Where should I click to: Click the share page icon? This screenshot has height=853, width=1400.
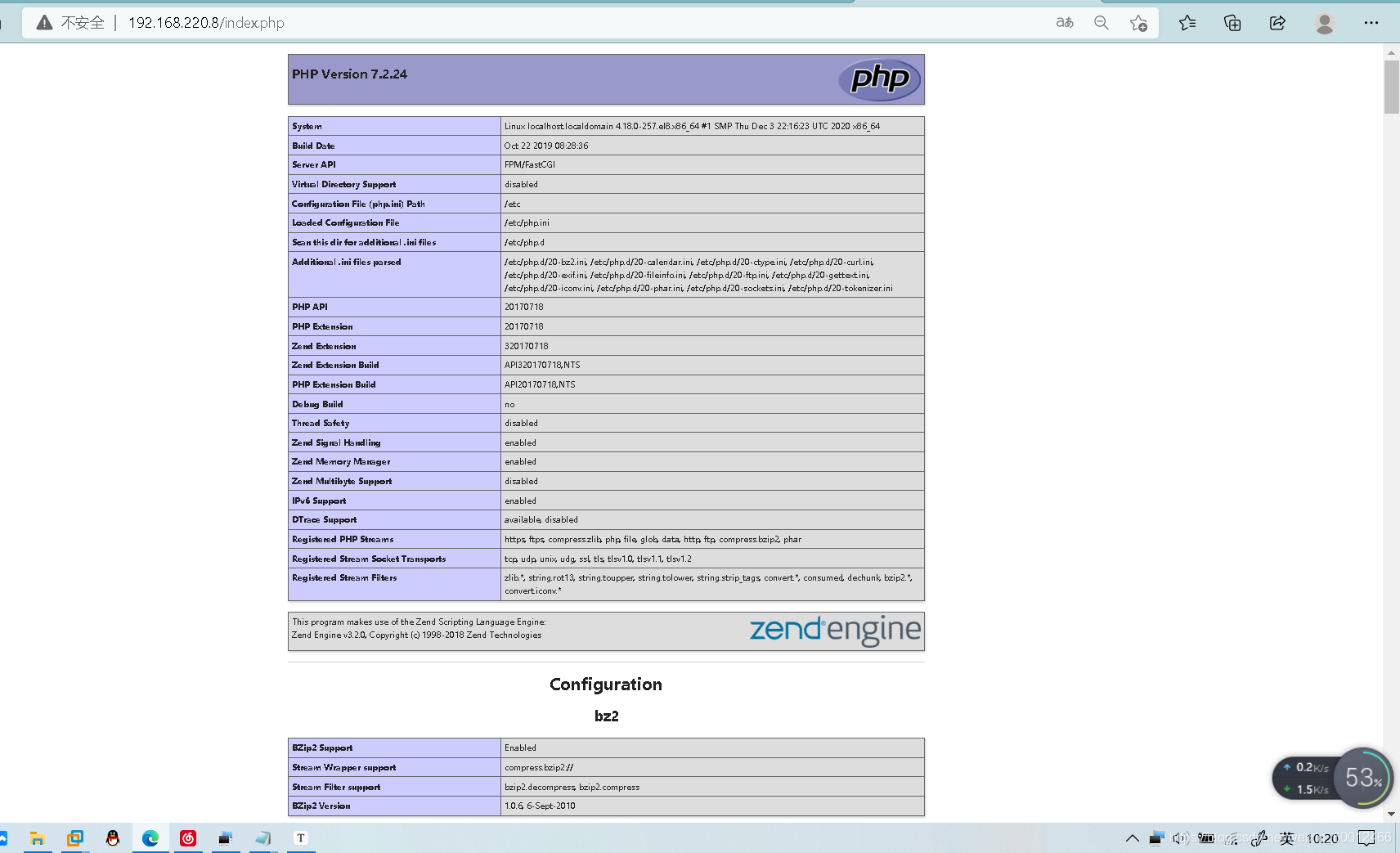point(1277,23)
